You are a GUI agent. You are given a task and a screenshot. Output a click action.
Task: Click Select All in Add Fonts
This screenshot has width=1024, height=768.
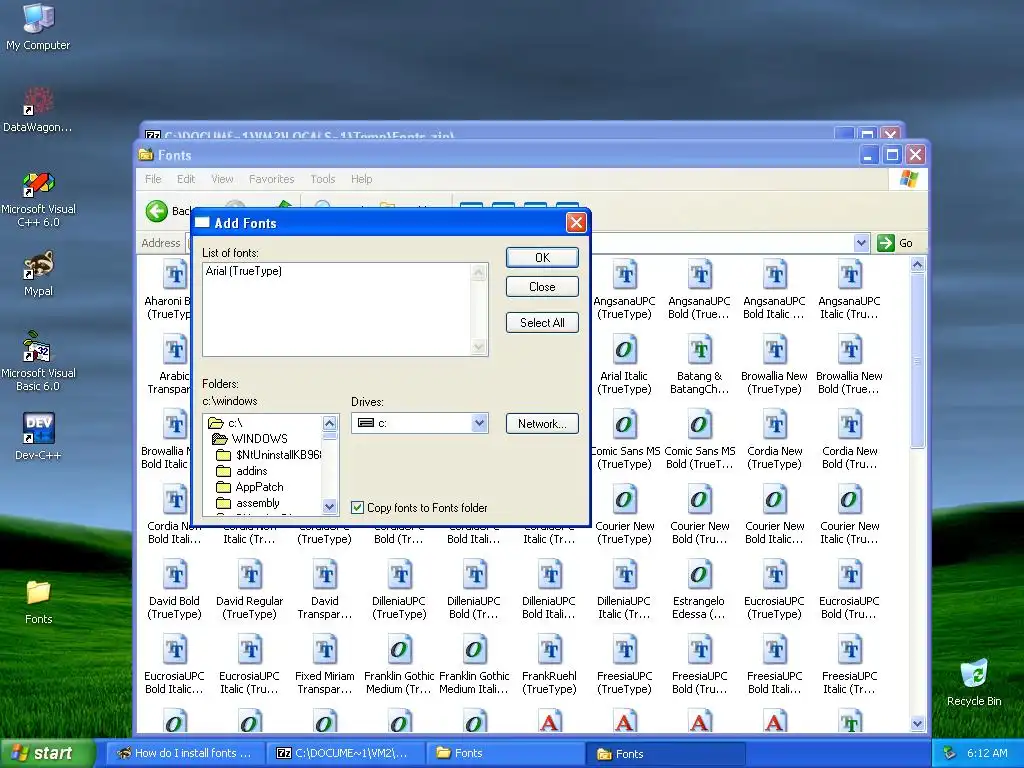(x=542, y=323)
